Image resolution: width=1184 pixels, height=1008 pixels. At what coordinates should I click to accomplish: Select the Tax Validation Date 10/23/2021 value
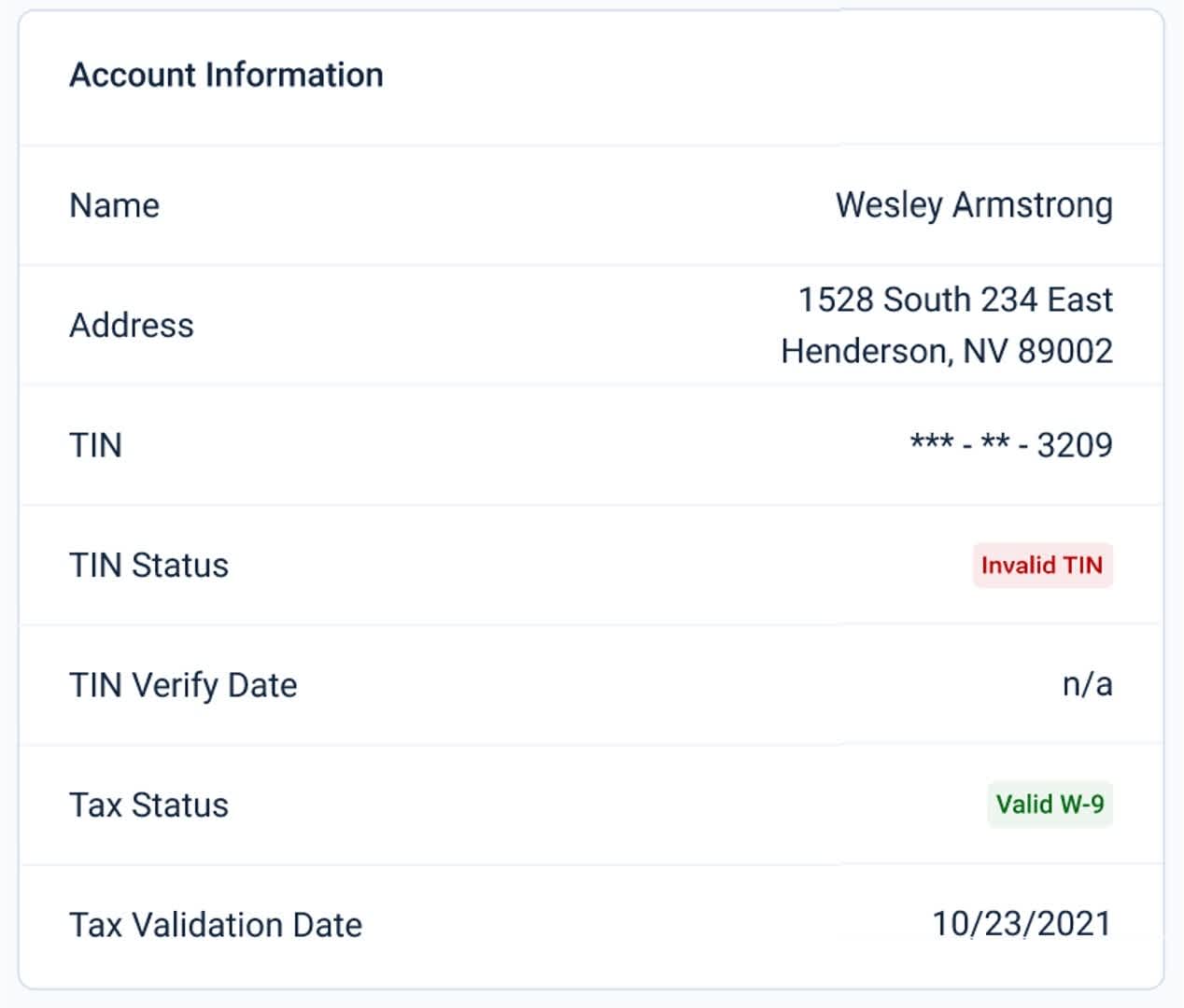(1022, 924)
